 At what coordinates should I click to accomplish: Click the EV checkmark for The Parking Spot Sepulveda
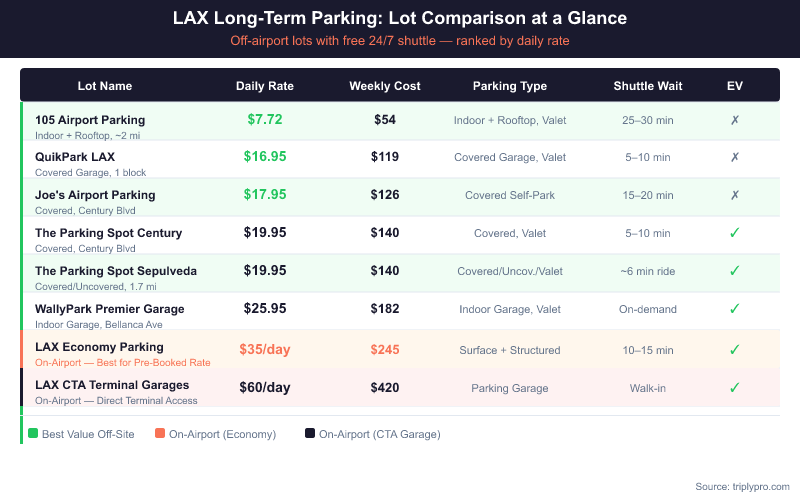[x=734, y=271]
